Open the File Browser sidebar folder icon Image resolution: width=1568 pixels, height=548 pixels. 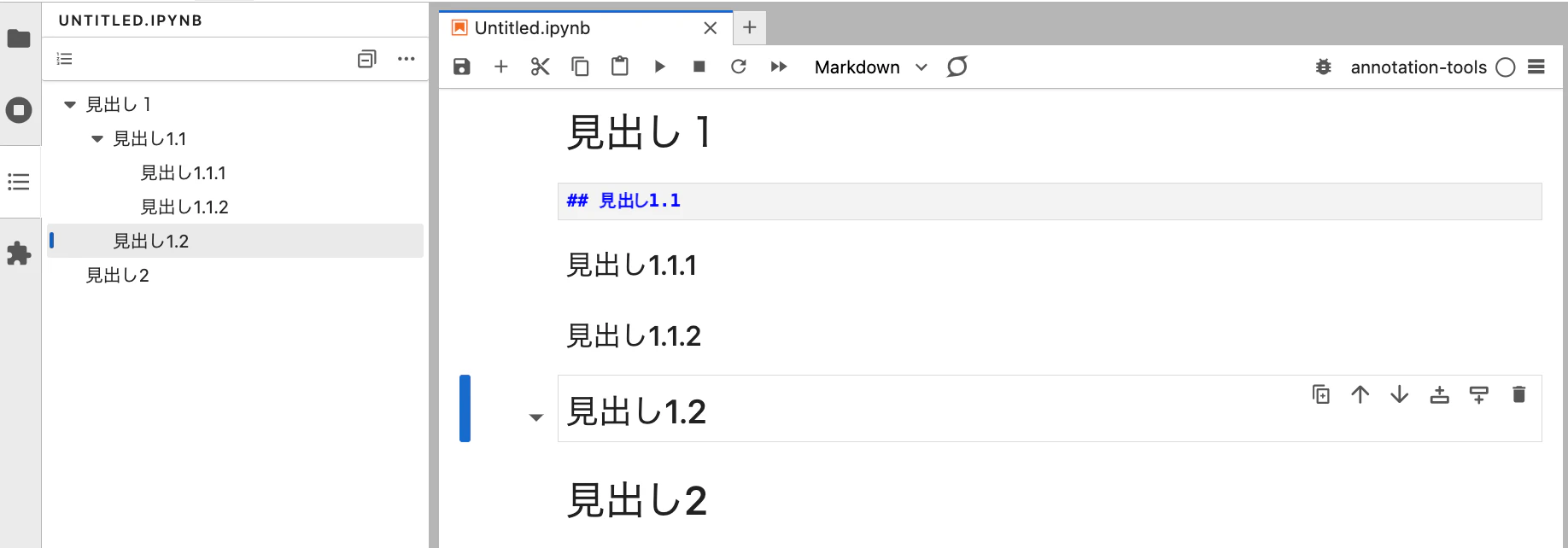19,38
